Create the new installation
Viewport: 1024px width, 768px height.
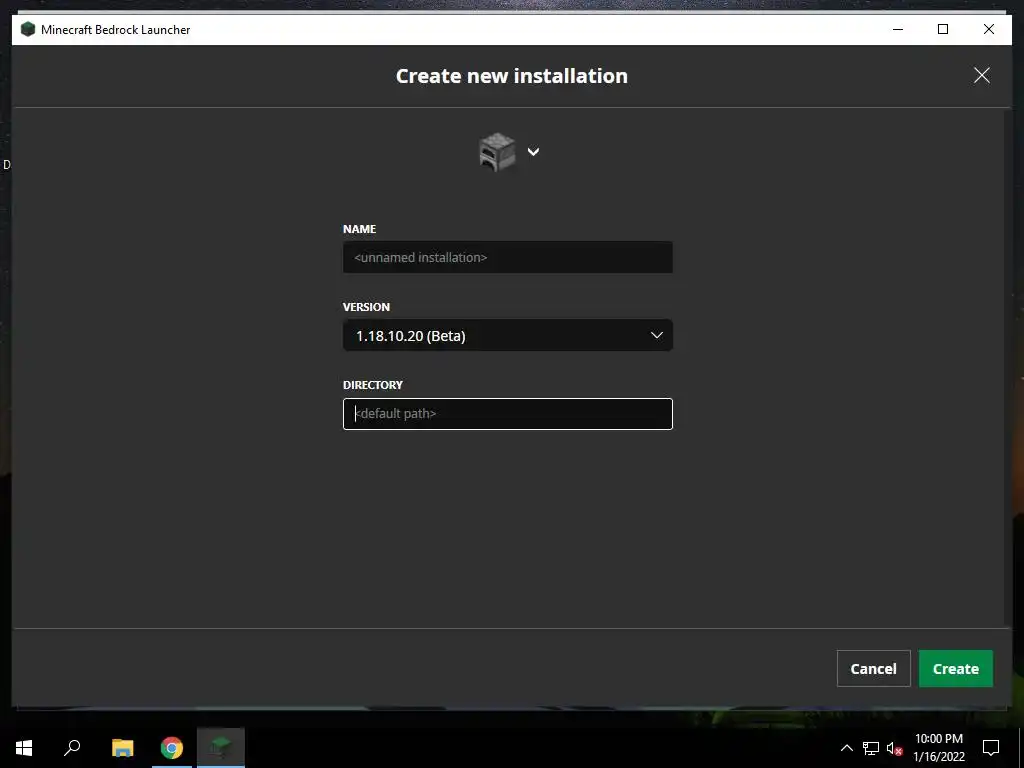955,669
